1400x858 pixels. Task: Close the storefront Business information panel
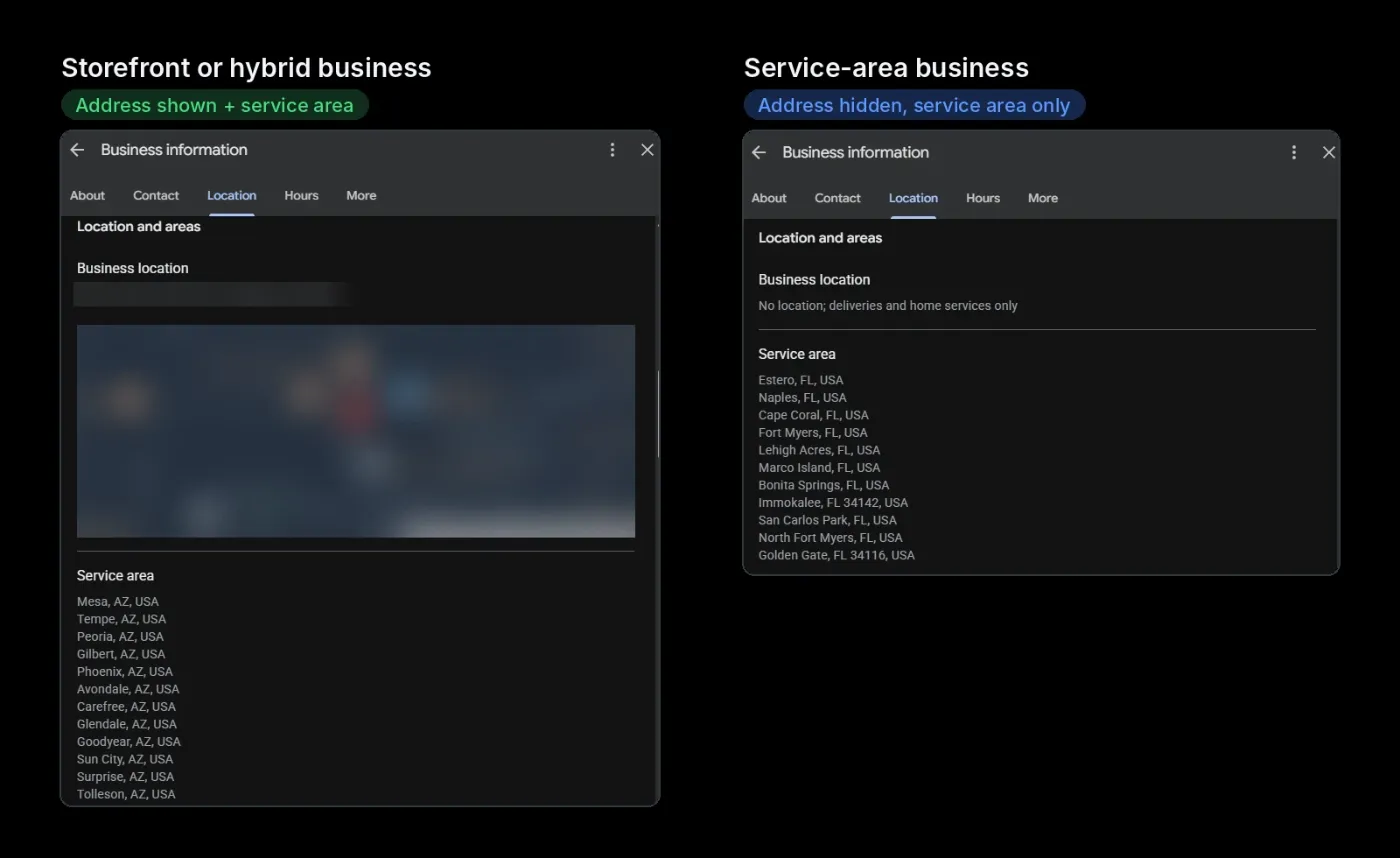coord(647,150)
